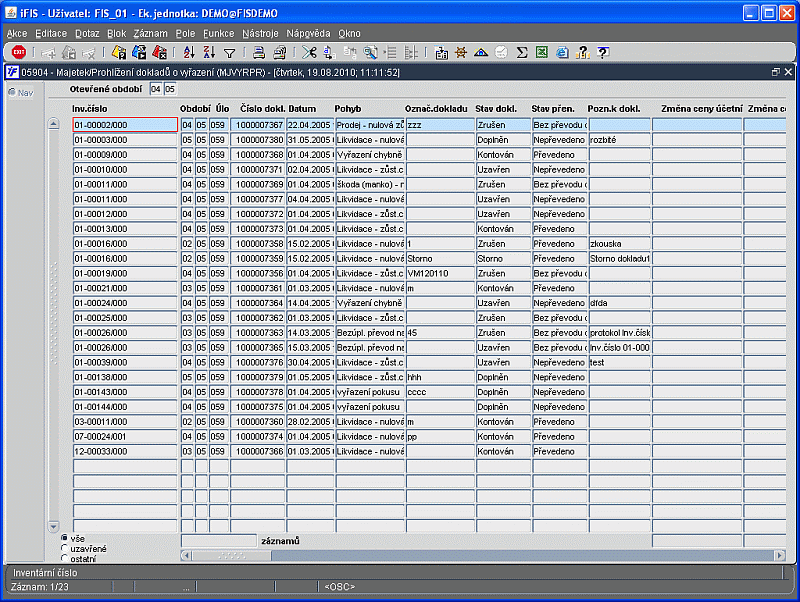This screenshot has width=800, height=602.
Task: Open the Blok menu
Action: [x=116, y=33]
